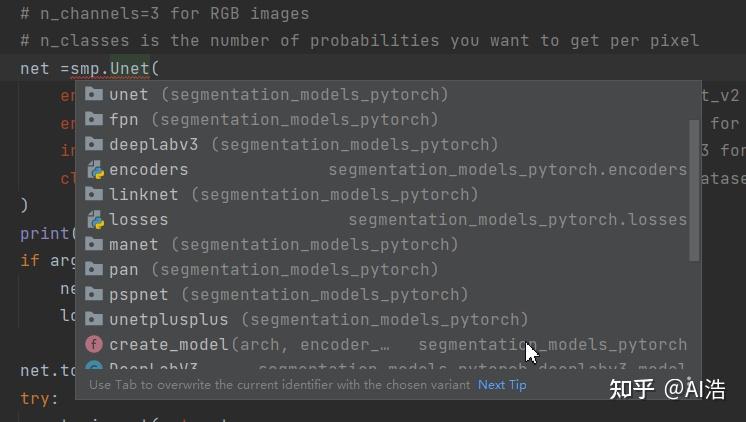The image size is (746, 422).
Task: Click the Python file icon beside encoders
Action: coord(95,169)
